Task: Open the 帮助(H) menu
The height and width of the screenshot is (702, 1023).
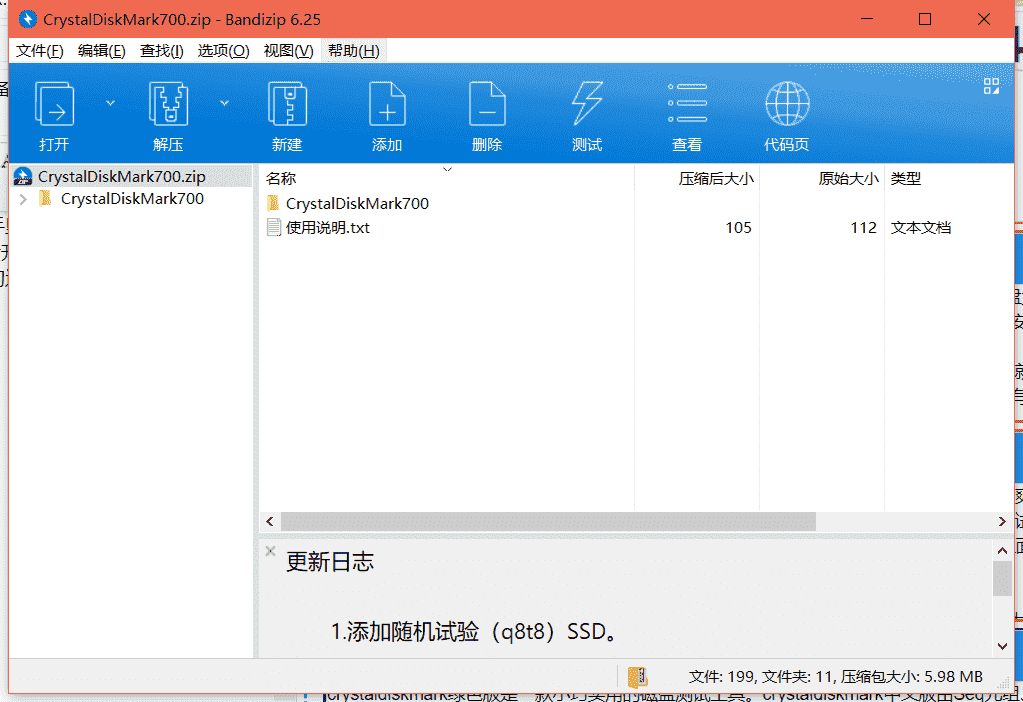Action: pyautogui.click(x=354, y=51)
